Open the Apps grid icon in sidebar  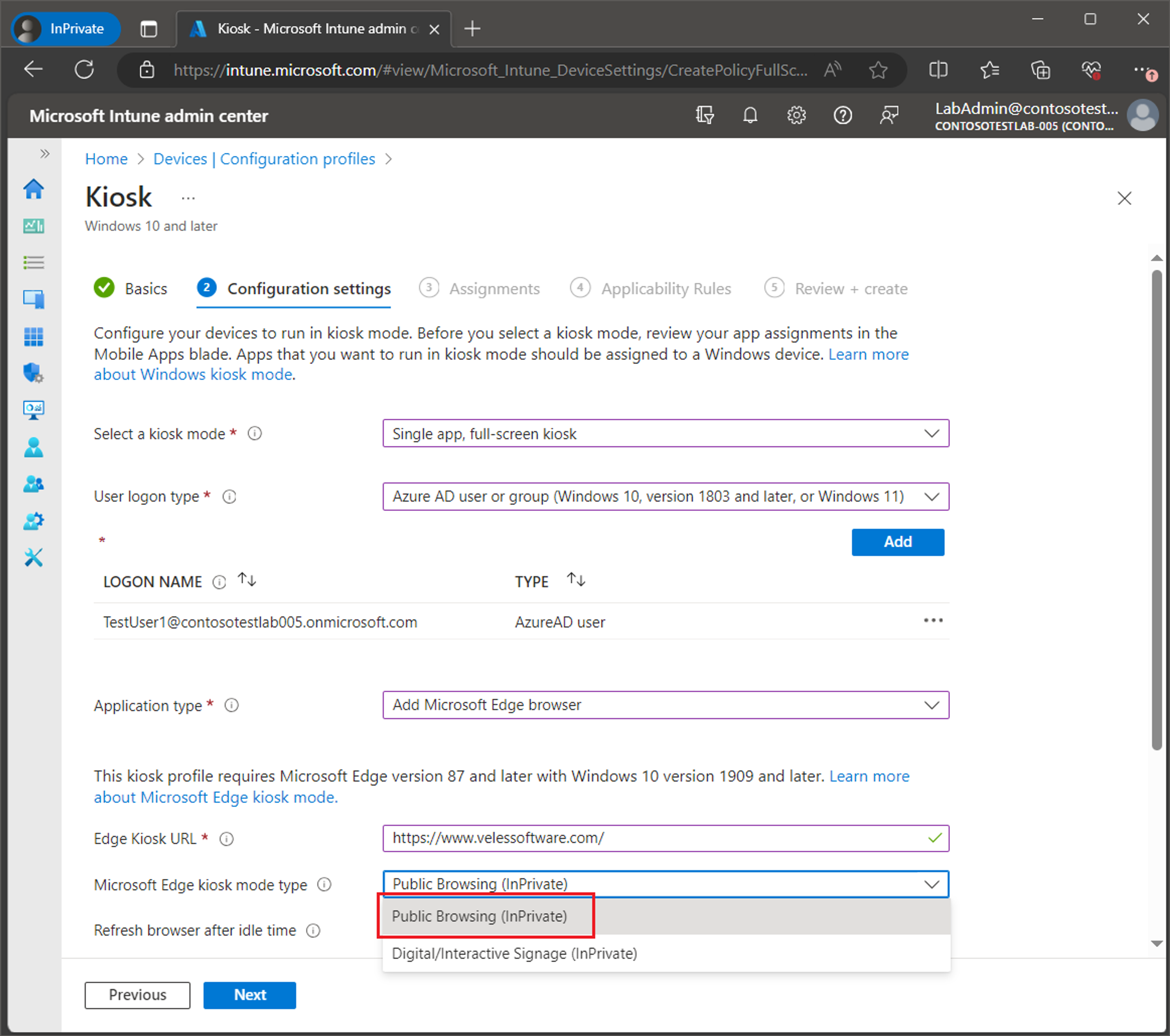click(x=34, y=337)
